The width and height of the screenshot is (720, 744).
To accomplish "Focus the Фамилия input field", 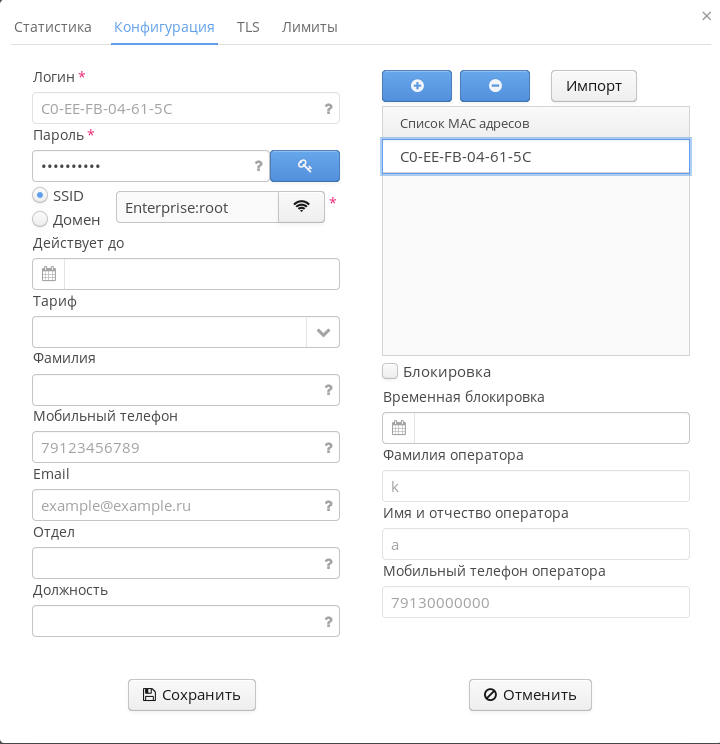I will [176, 390].
